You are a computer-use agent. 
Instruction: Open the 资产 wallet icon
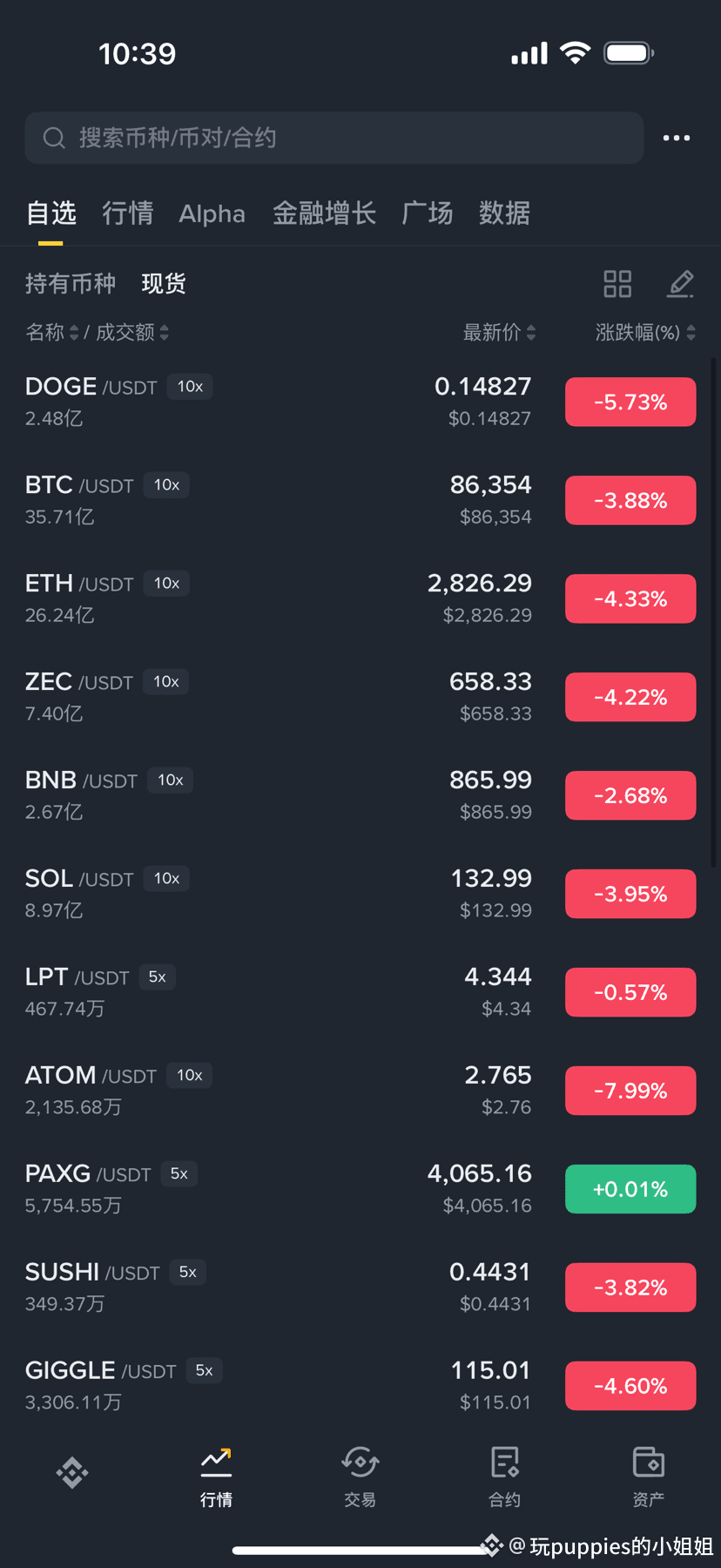[x=648, y=1462]
